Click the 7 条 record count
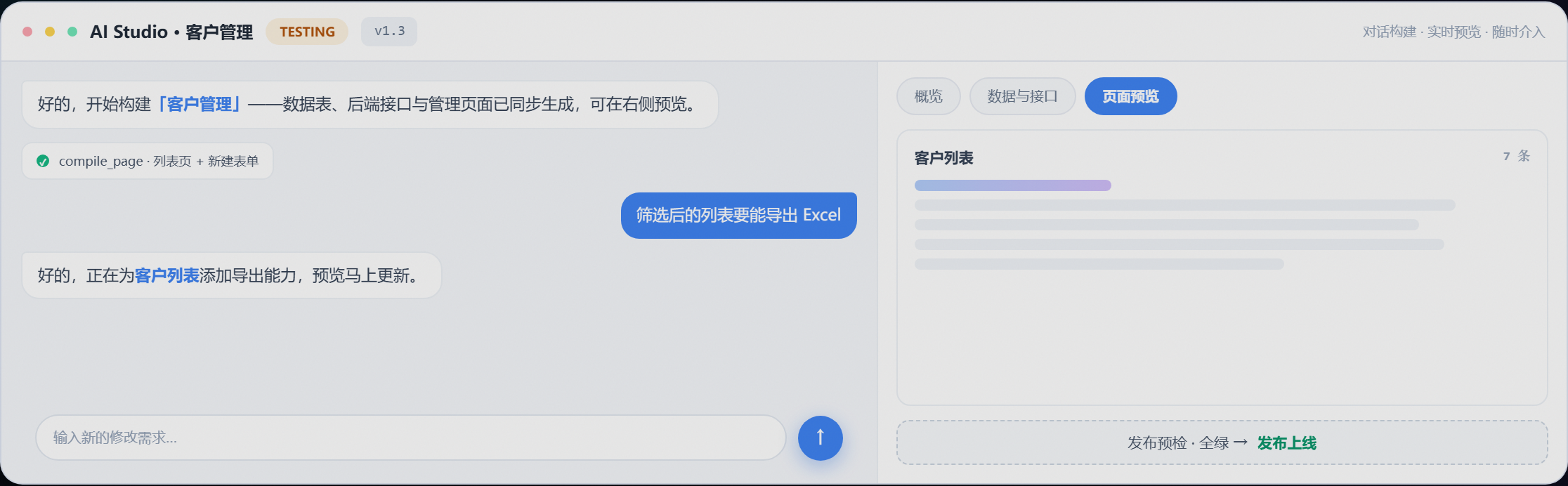The image size is (1568, 486). click(x=1516, y=156)
